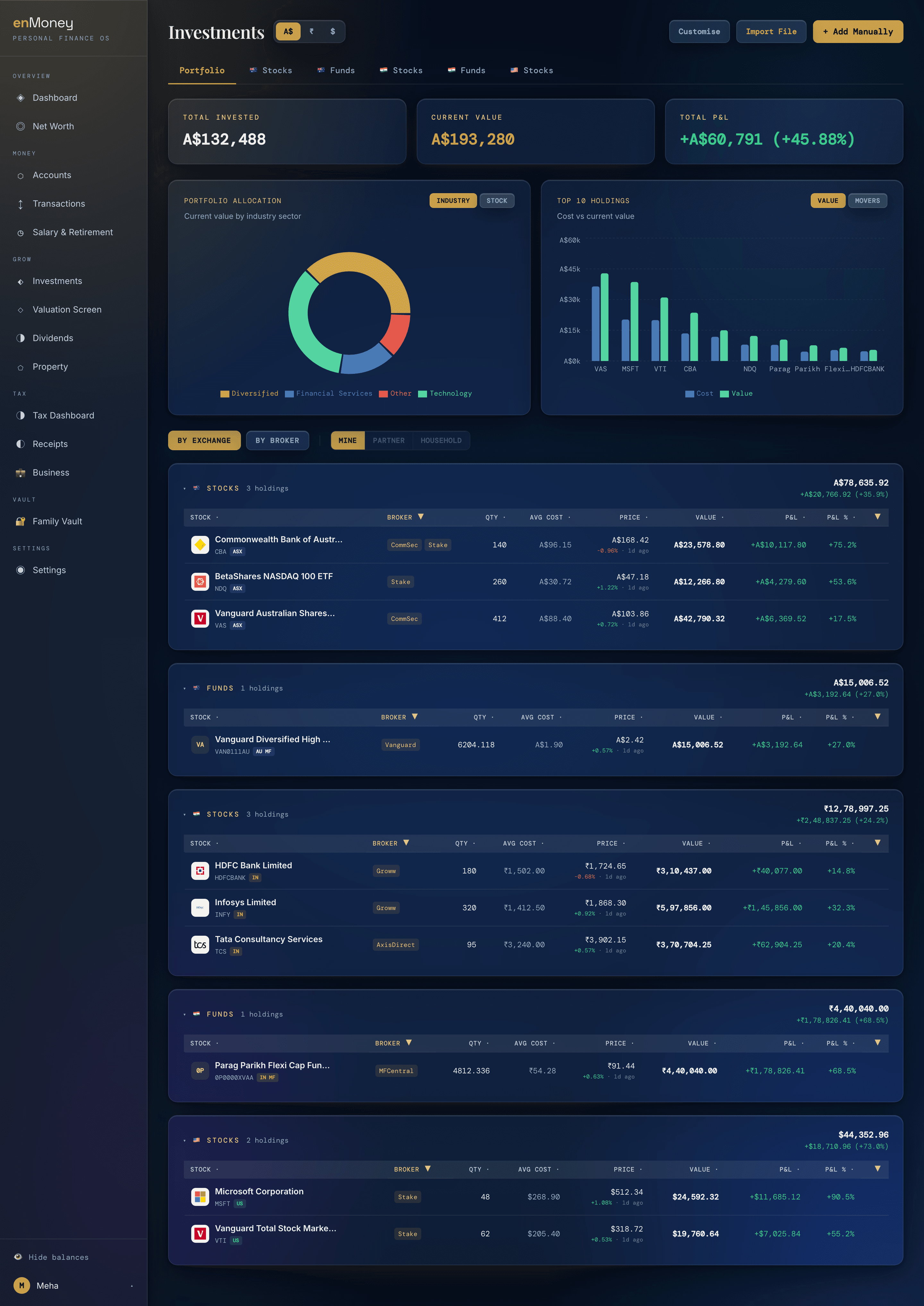Click the Commonwealth Bank logo icon

(200, 545)
